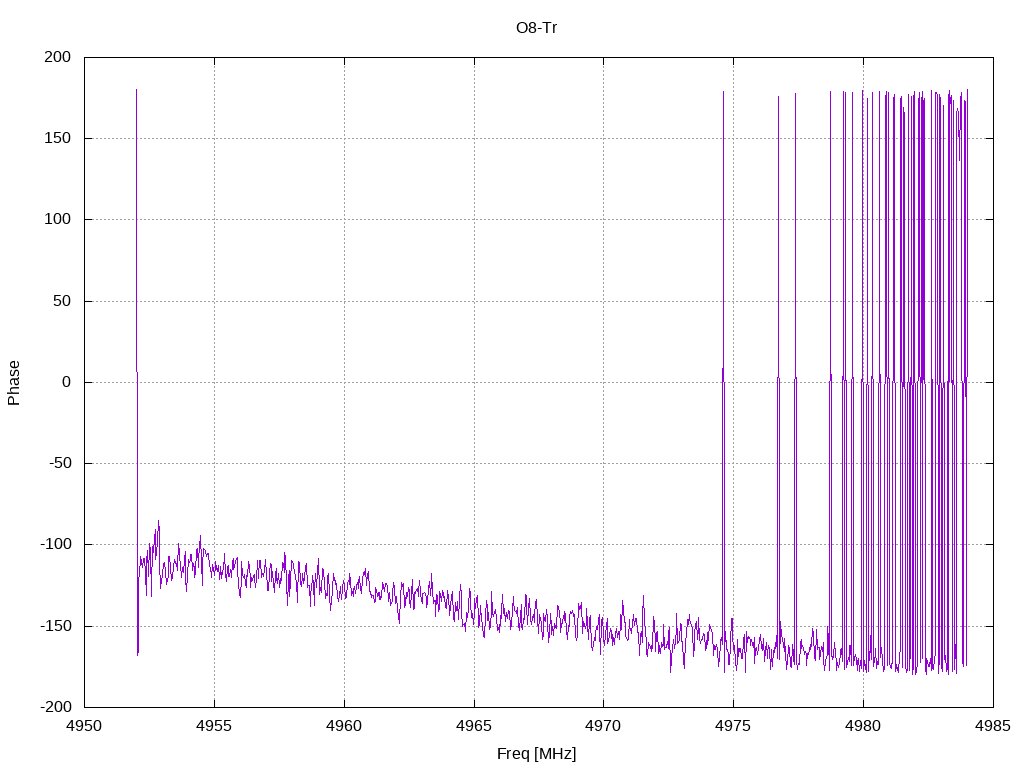Viewport: 1024px width, 768px height.
Task: Click the x-axis tick label 4985
Action: coord(993,726)
